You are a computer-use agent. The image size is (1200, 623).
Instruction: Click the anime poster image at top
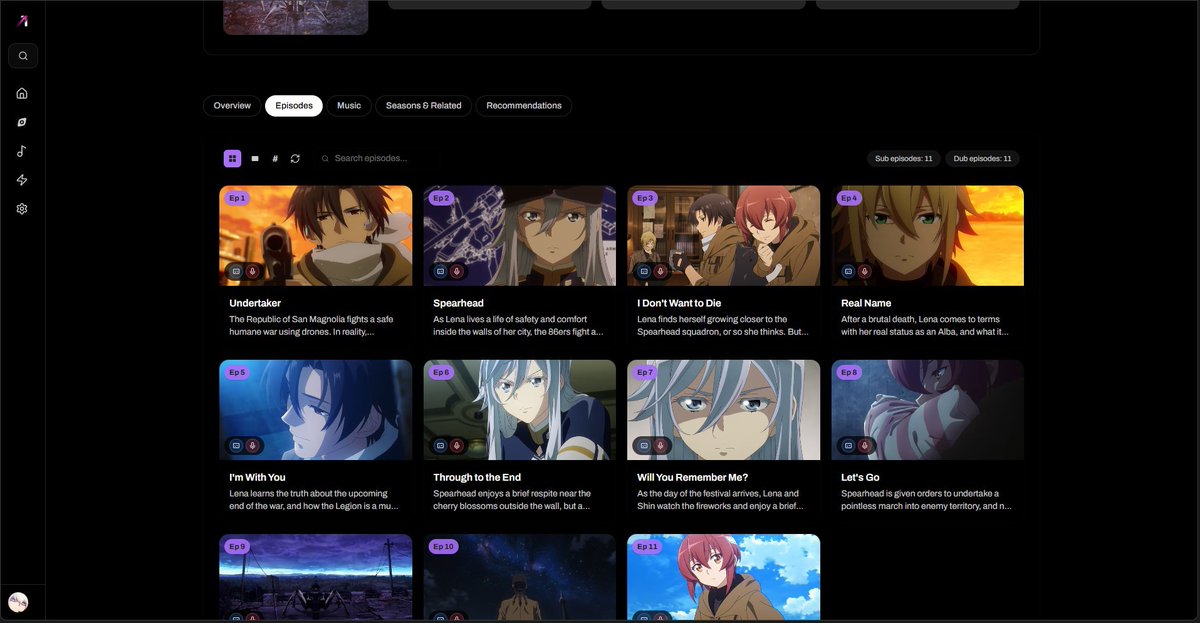coord(295,17)
